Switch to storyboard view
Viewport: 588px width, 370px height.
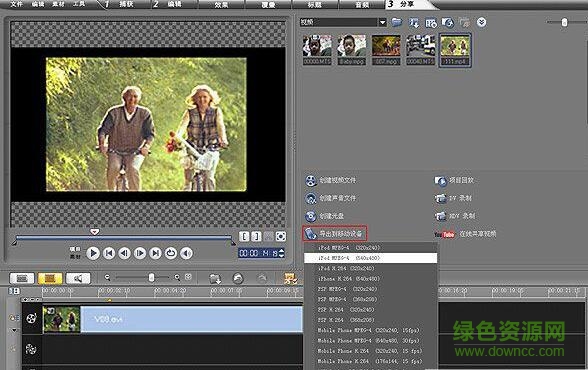pyautogui.click(x=22, y=278)
